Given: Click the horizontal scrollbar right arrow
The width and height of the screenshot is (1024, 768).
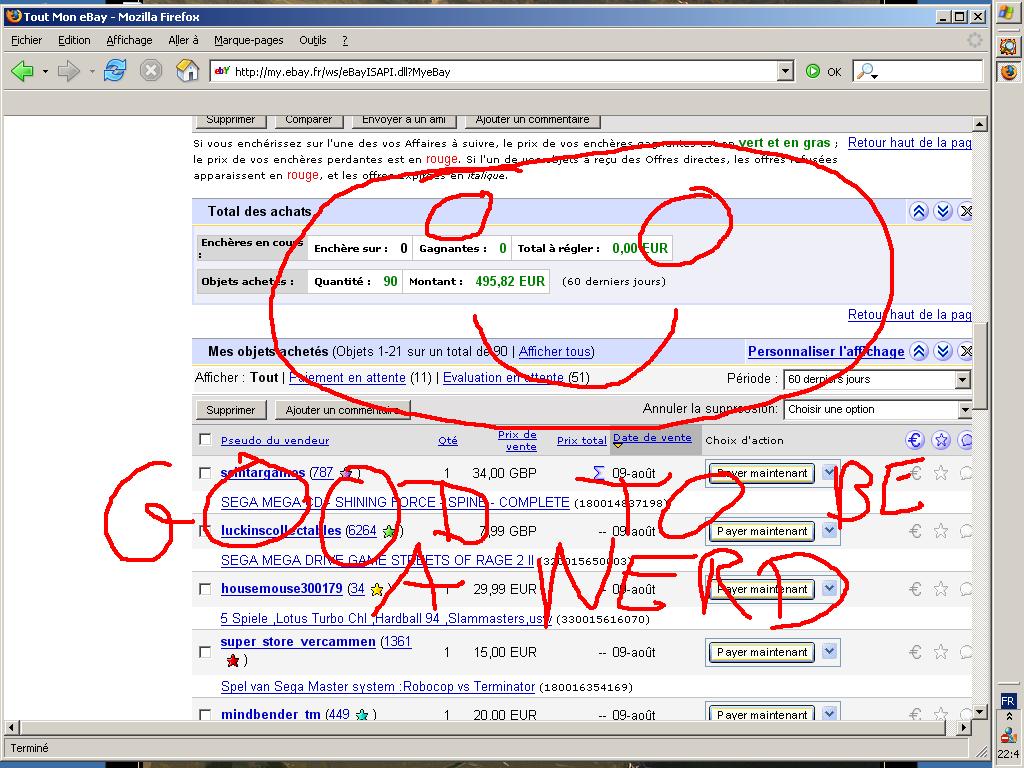Looking at the screenshot, I should (x=965, y=727).
